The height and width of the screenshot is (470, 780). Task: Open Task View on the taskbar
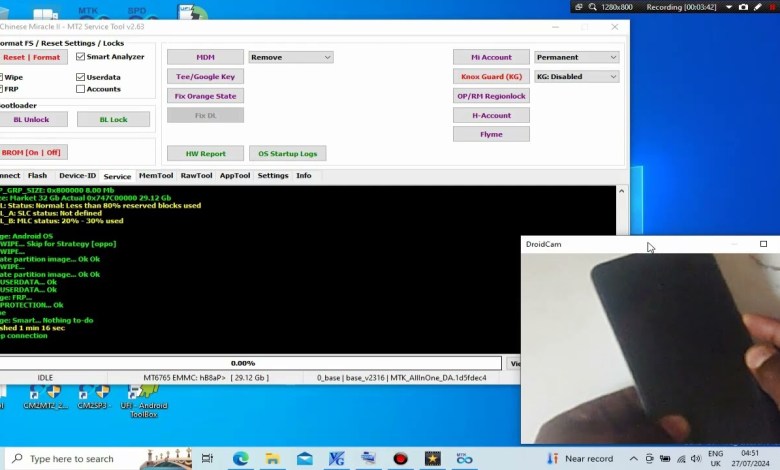coord(208,458)
